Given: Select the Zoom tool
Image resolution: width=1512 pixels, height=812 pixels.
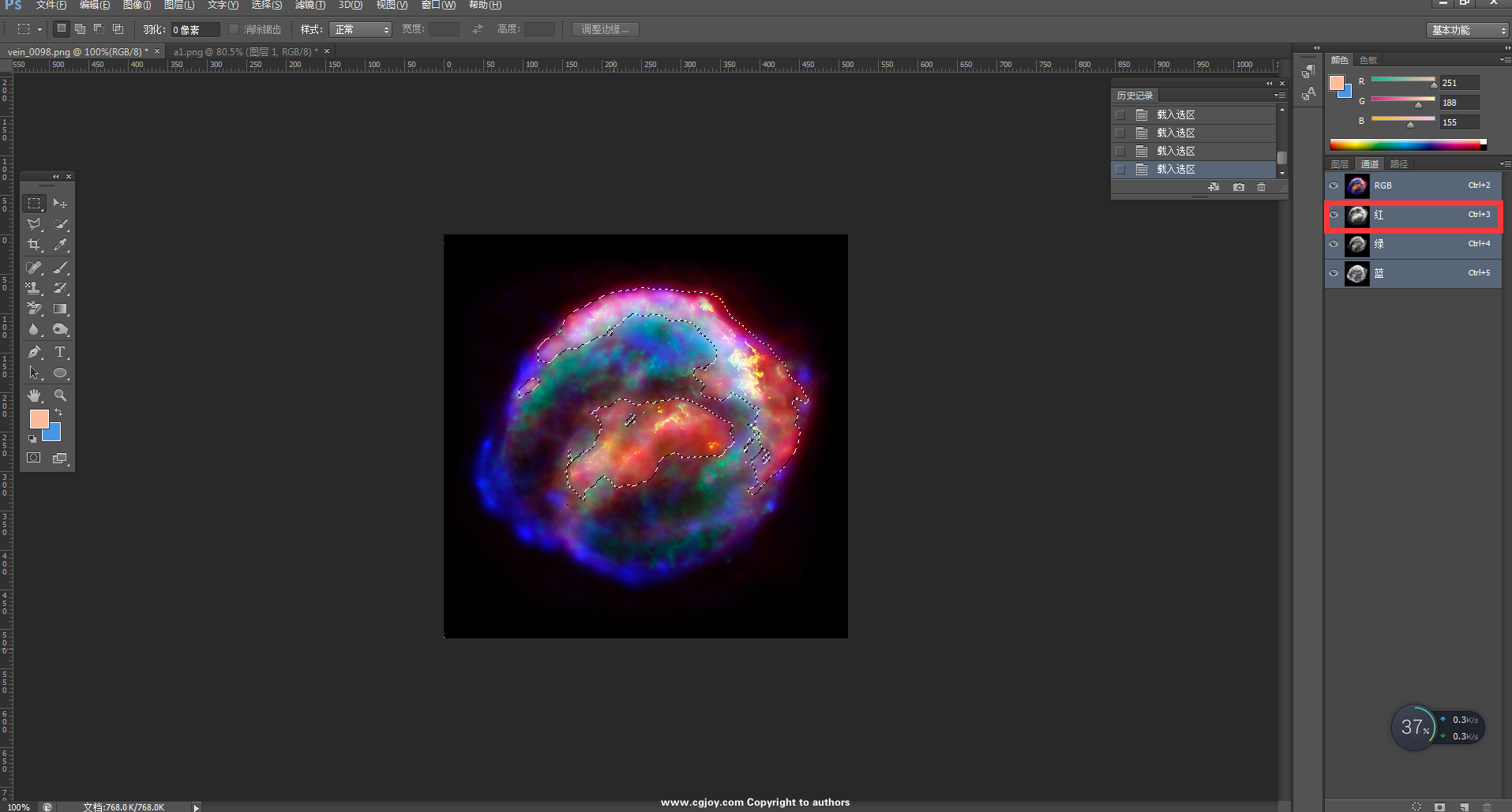Looking at the screenshot, I should pos(60,395).
